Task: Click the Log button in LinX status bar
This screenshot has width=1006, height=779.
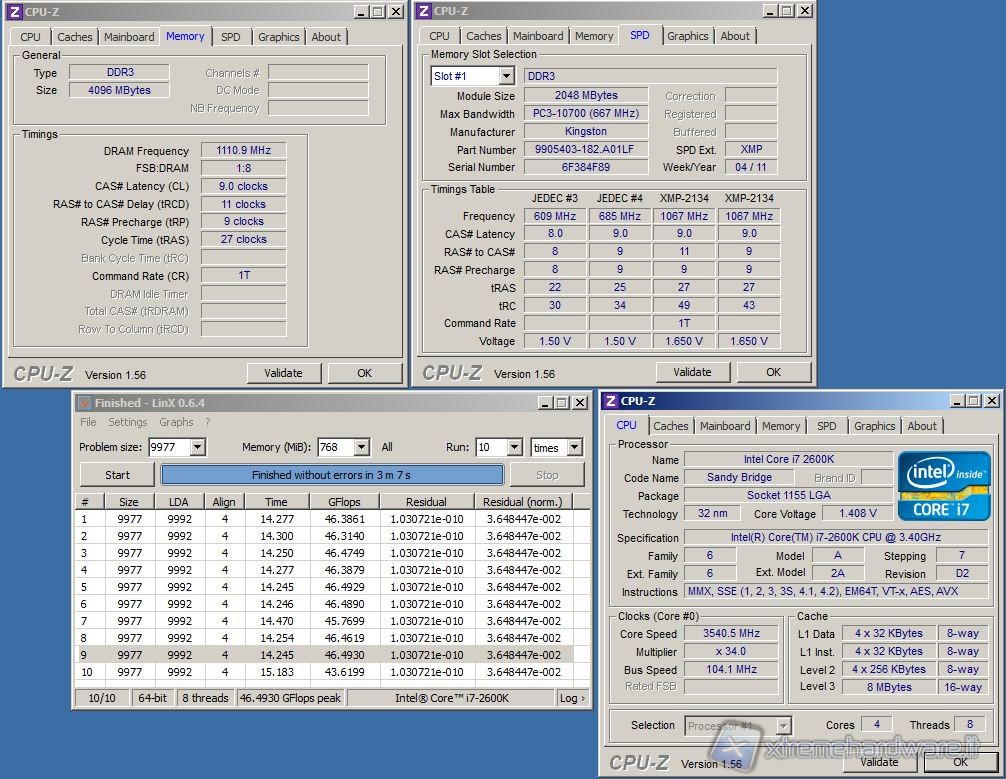Action: click(x=571, y=698)
